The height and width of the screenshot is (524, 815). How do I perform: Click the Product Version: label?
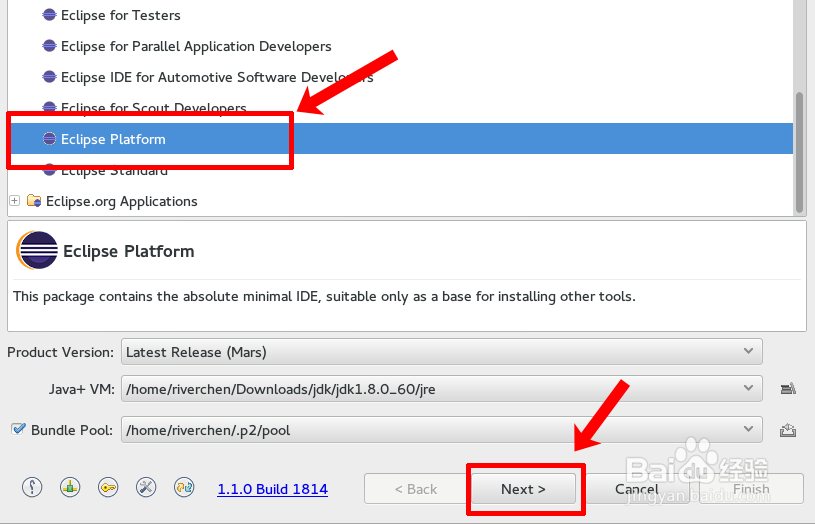(x=60, y=352)
